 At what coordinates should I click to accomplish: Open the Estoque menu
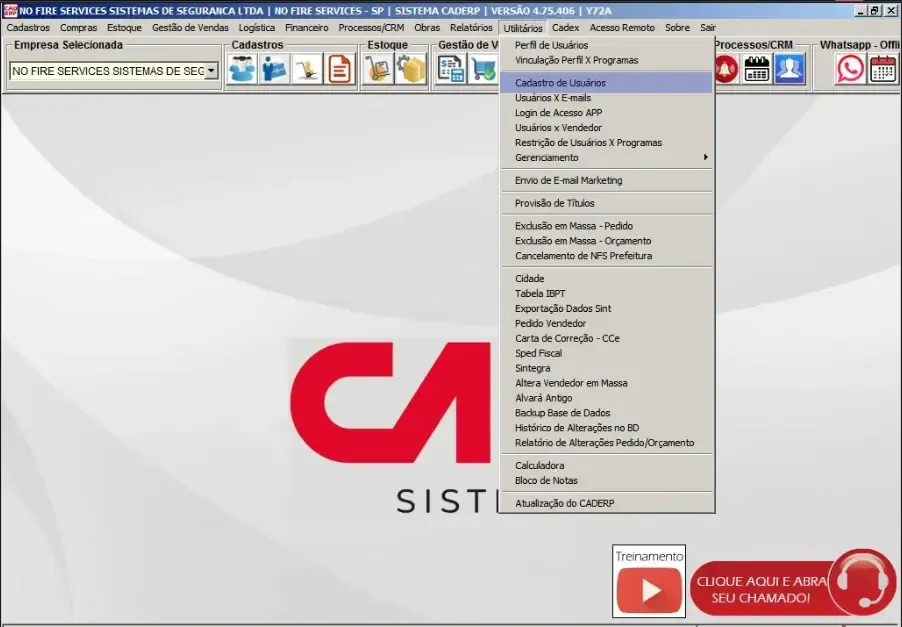tap(124, 28)
